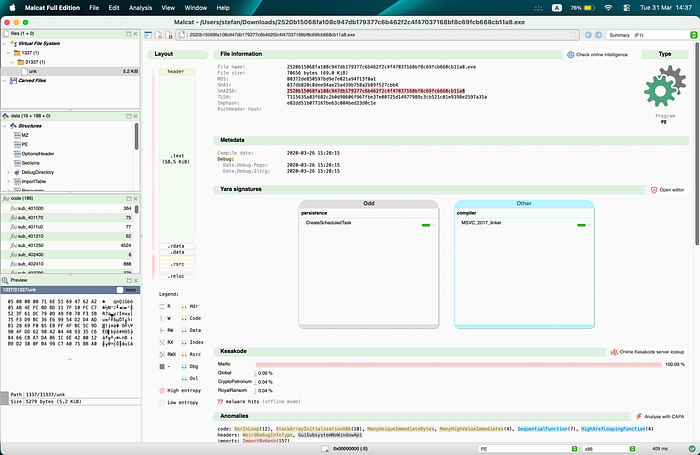Collapse the Virtual File System tree node
Screen dimensions: 700x455
click(5, 43)
